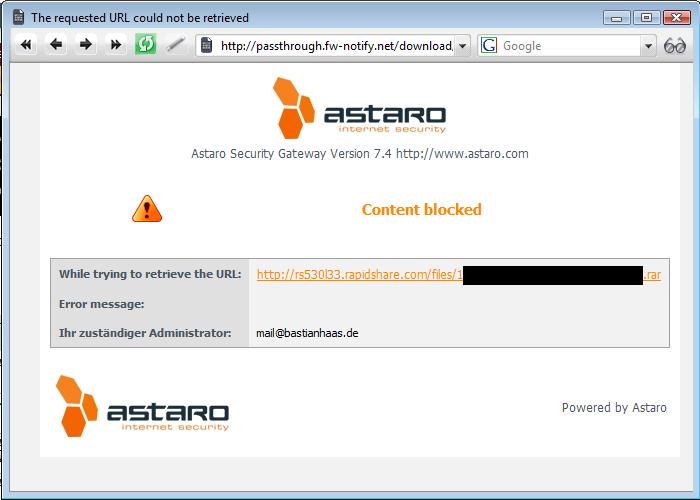Click the document icon in the title bar
The width and height of the screenshot is (700, 500).
point(19,17)
